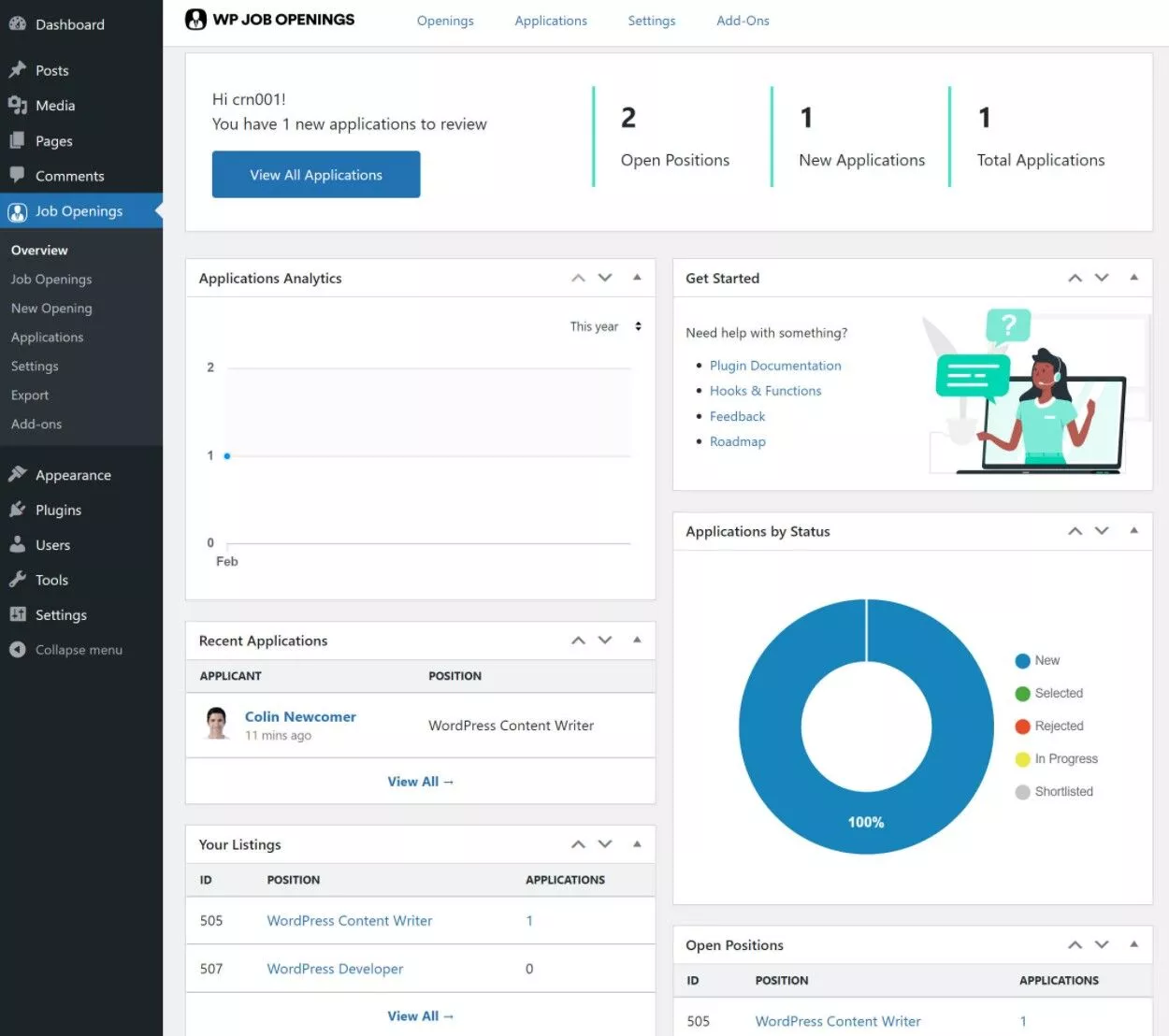Image resolution: width=1169 pixels, height=1036 pixels.
Task: Move Get Started panel down
Action: [x=1102, y=278]
